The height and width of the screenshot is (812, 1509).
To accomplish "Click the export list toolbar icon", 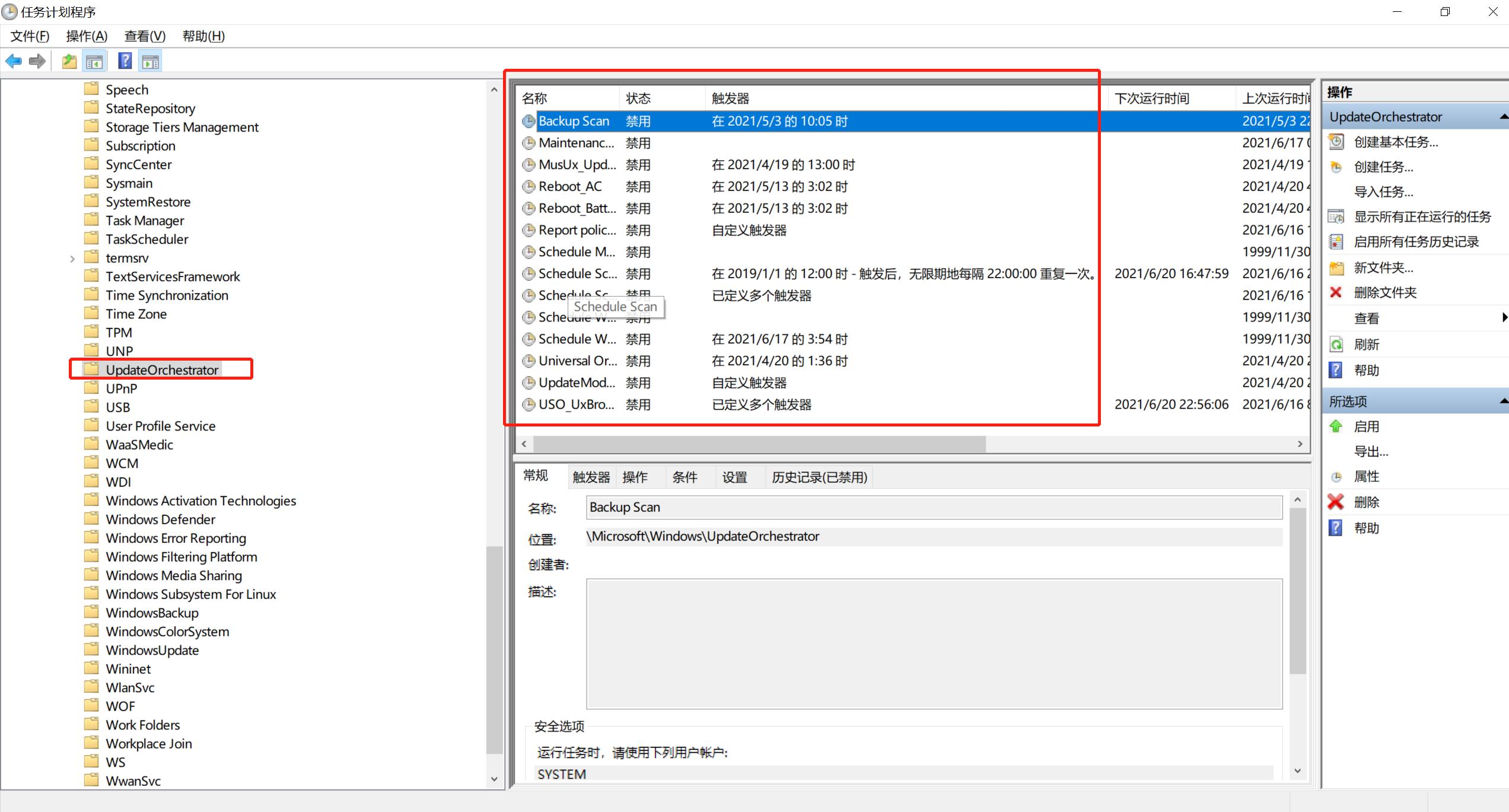I will tap(69, 60).
